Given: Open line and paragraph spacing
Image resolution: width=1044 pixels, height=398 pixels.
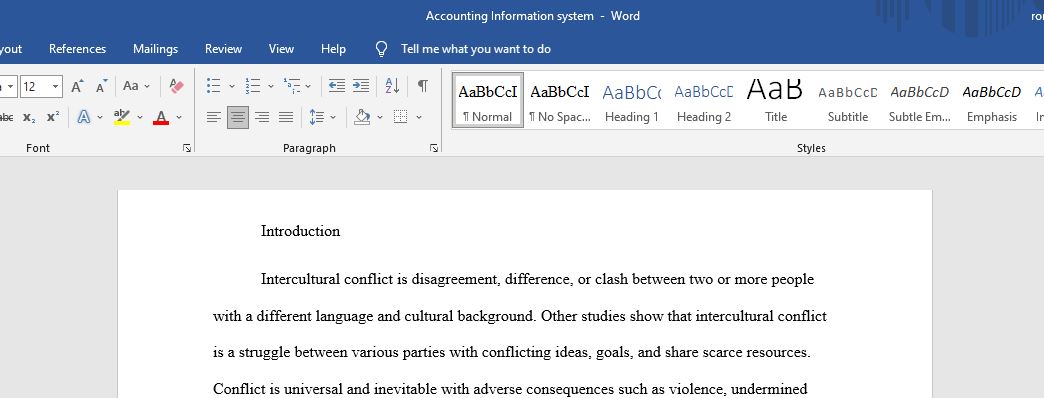Looking at the screenshot, I should [317, 117].
